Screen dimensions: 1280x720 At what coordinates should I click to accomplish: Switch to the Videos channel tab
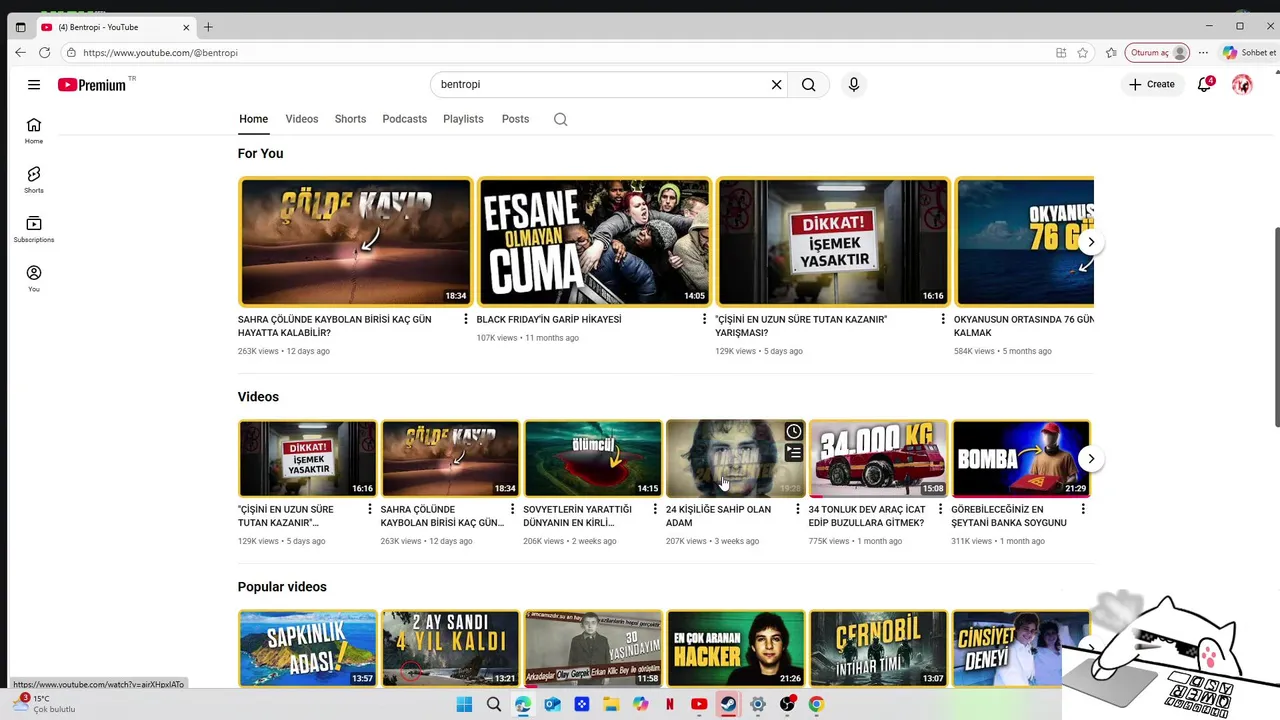pos(302,119)
